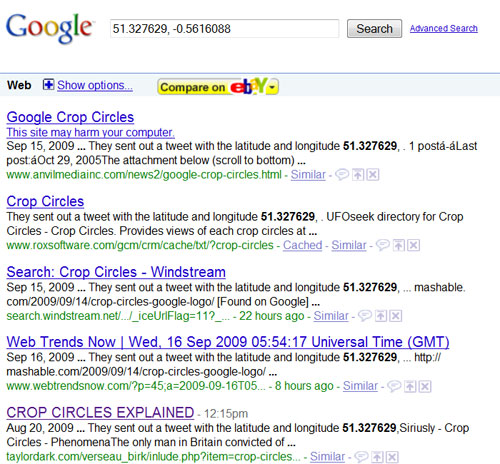Open the Compare on eBay dropdown

point(218,87)
